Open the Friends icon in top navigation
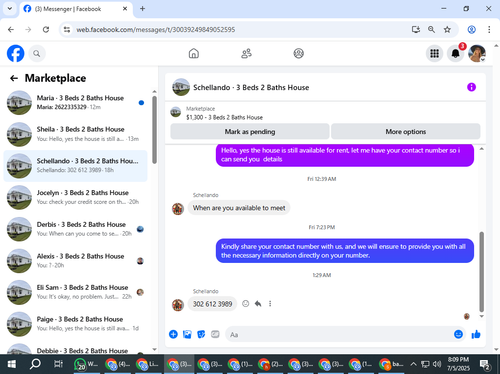Image resolution: width=500 pixels, height=374 pixels. [x=246, y=53]
